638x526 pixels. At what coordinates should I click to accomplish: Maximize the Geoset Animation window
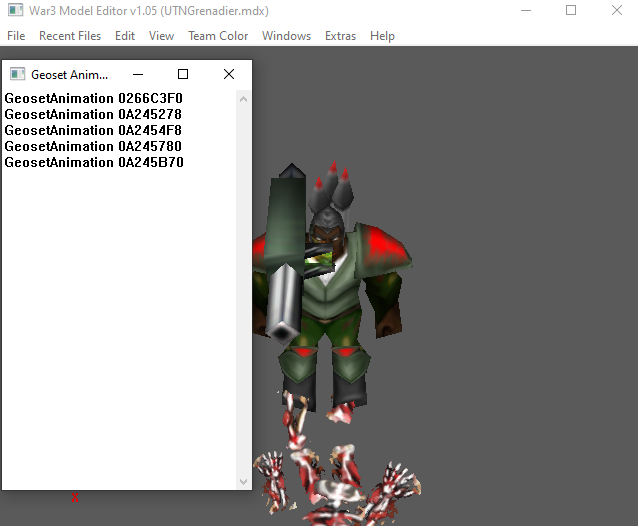pyautogui.click(x=183, y=74)
